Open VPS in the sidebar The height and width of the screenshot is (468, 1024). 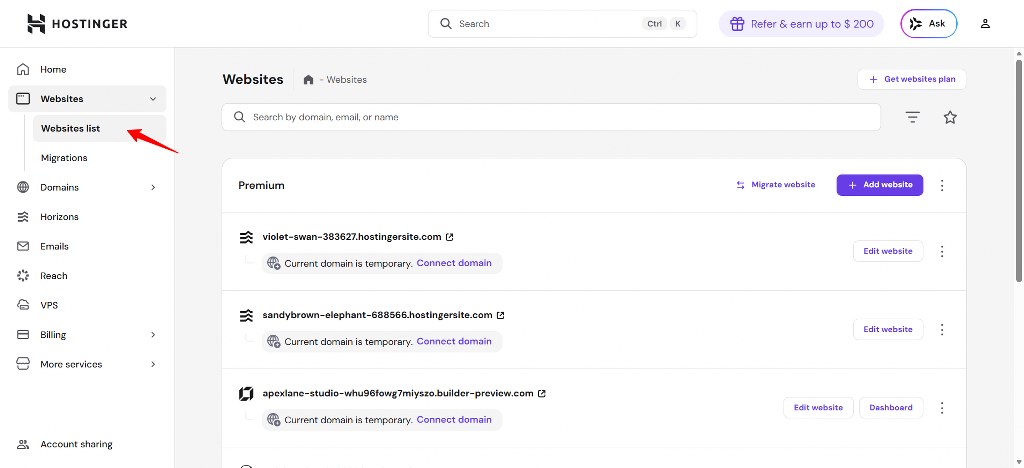87,305
